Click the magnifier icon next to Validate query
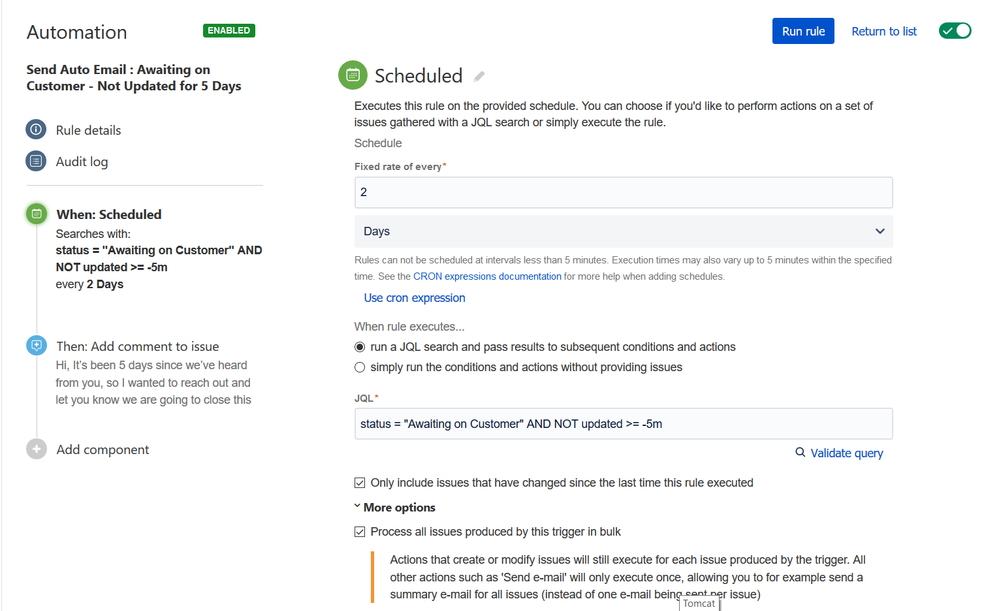The width and height of the screenshot is (999, 611). [x=800, y=452]
